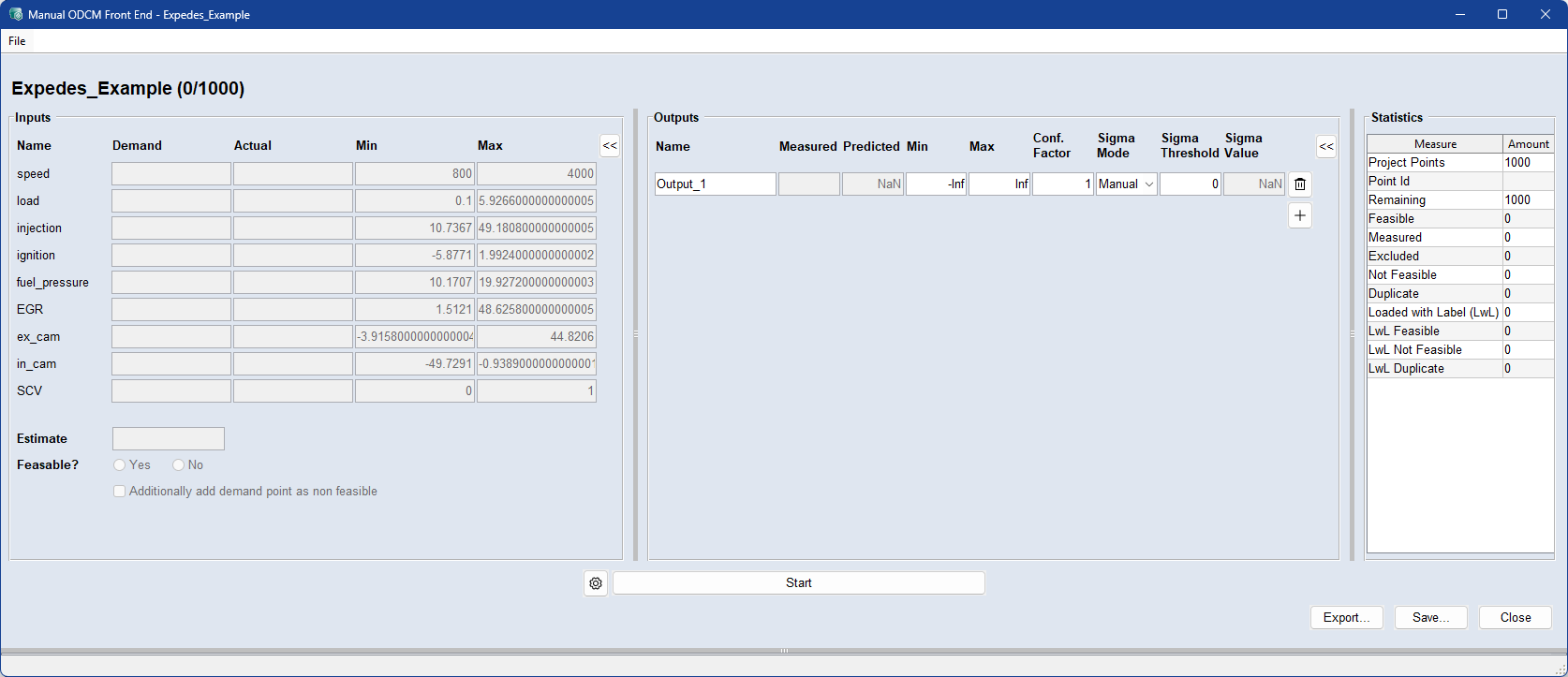1568x677 pixels.
Task: Click the trash icon to delete Output_1
Action: click(x=1300, y=184)
